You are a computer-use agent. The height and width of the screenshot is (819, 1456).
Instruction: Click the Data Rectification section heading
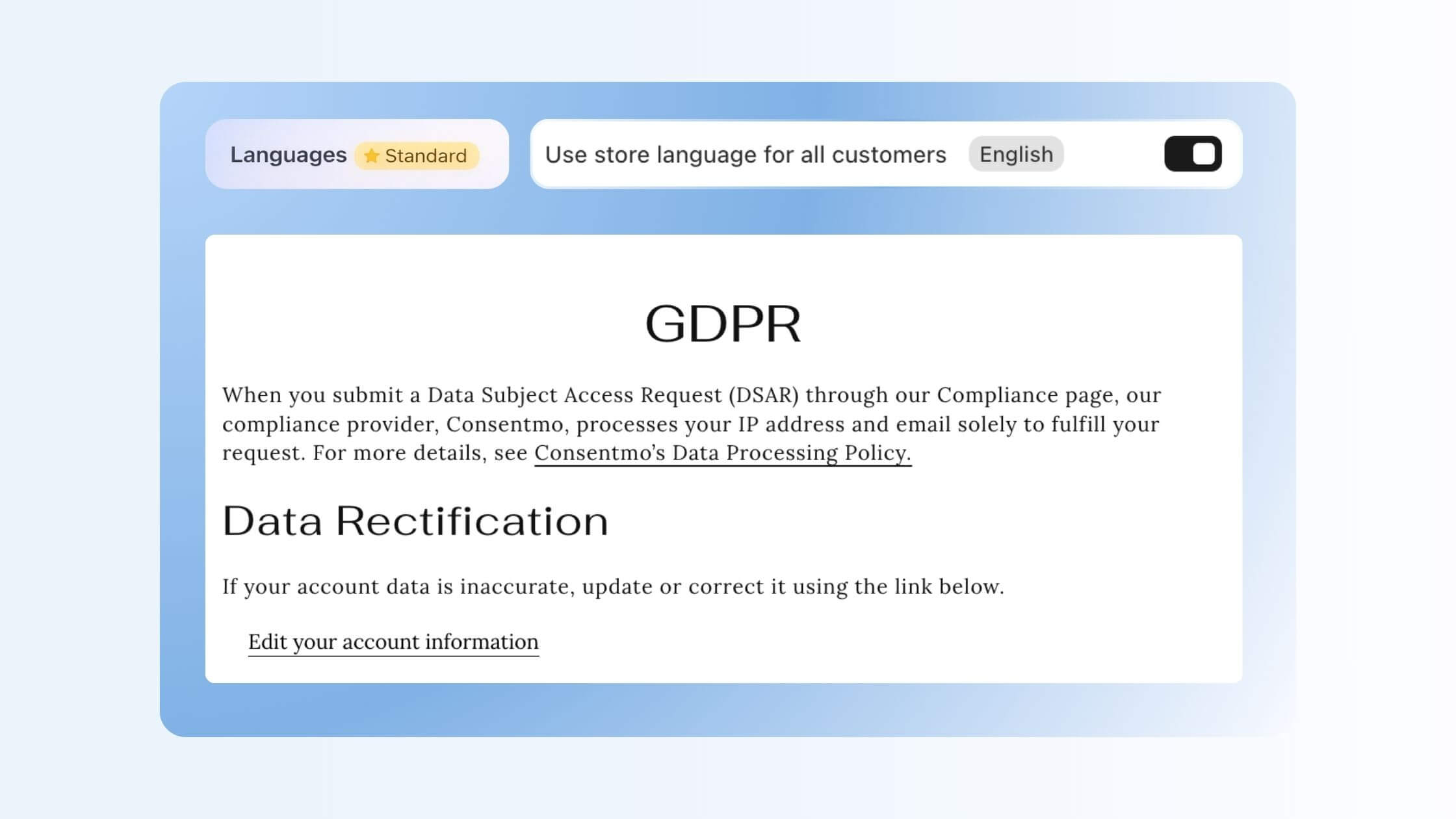coord(415,520)
